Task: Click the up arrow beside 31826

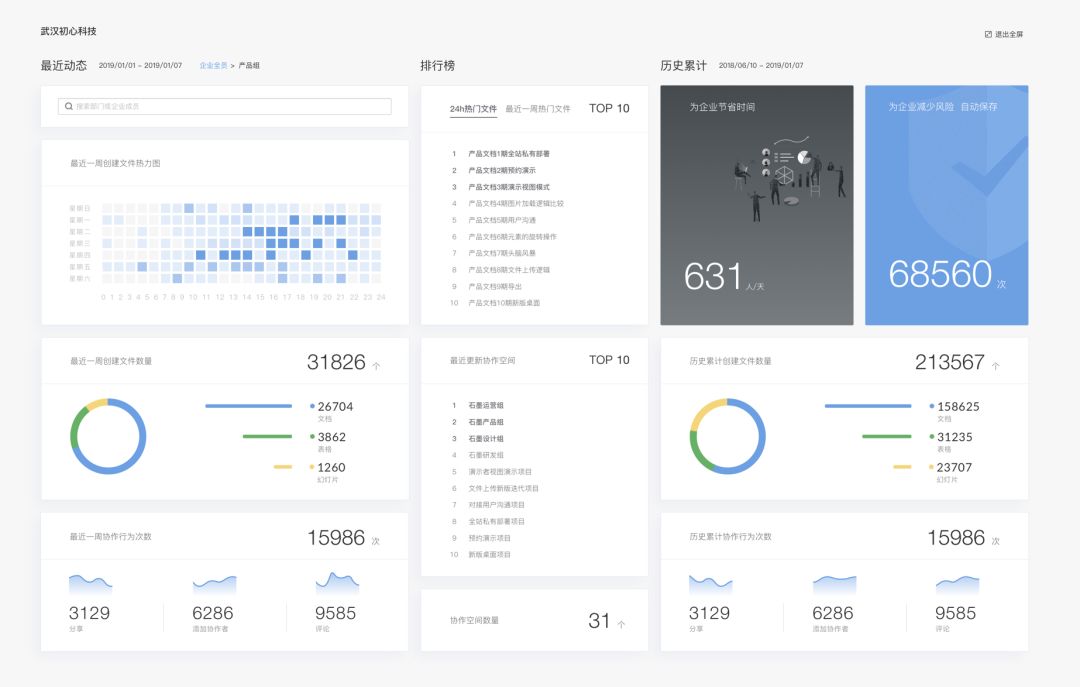Action: tap(376, 365)
